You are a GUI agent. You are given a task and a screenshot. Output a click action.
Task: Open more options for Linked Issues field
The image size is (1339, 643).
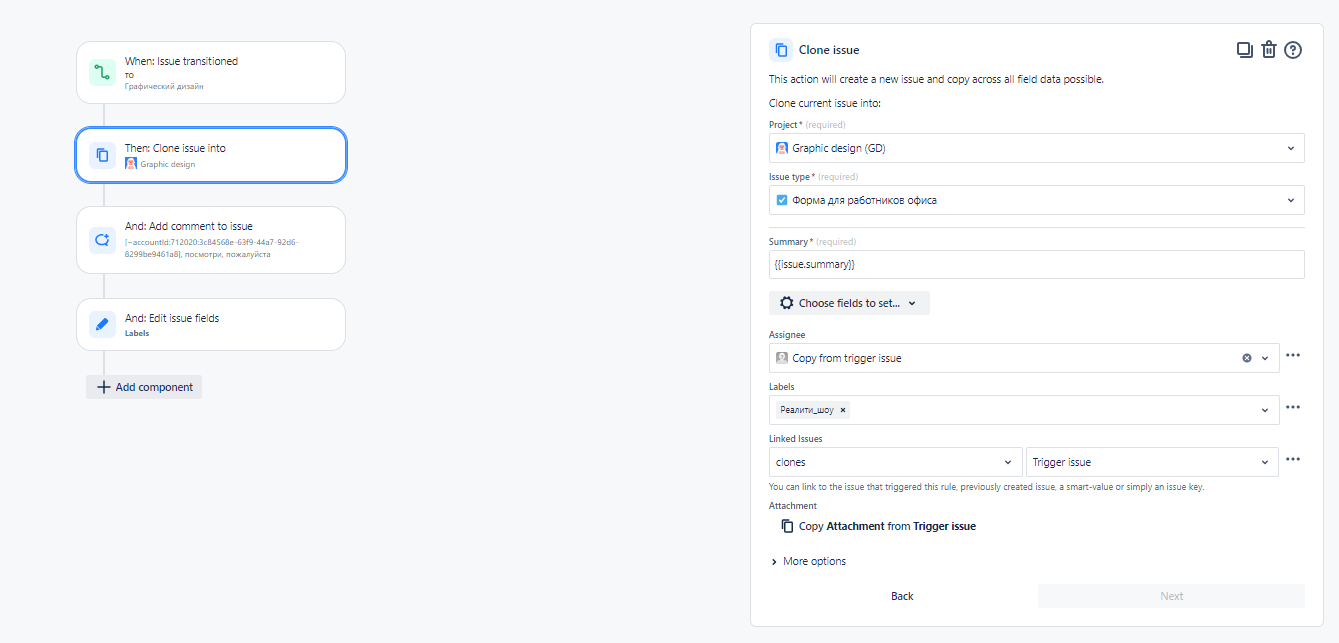click(x=1293, y=460)
